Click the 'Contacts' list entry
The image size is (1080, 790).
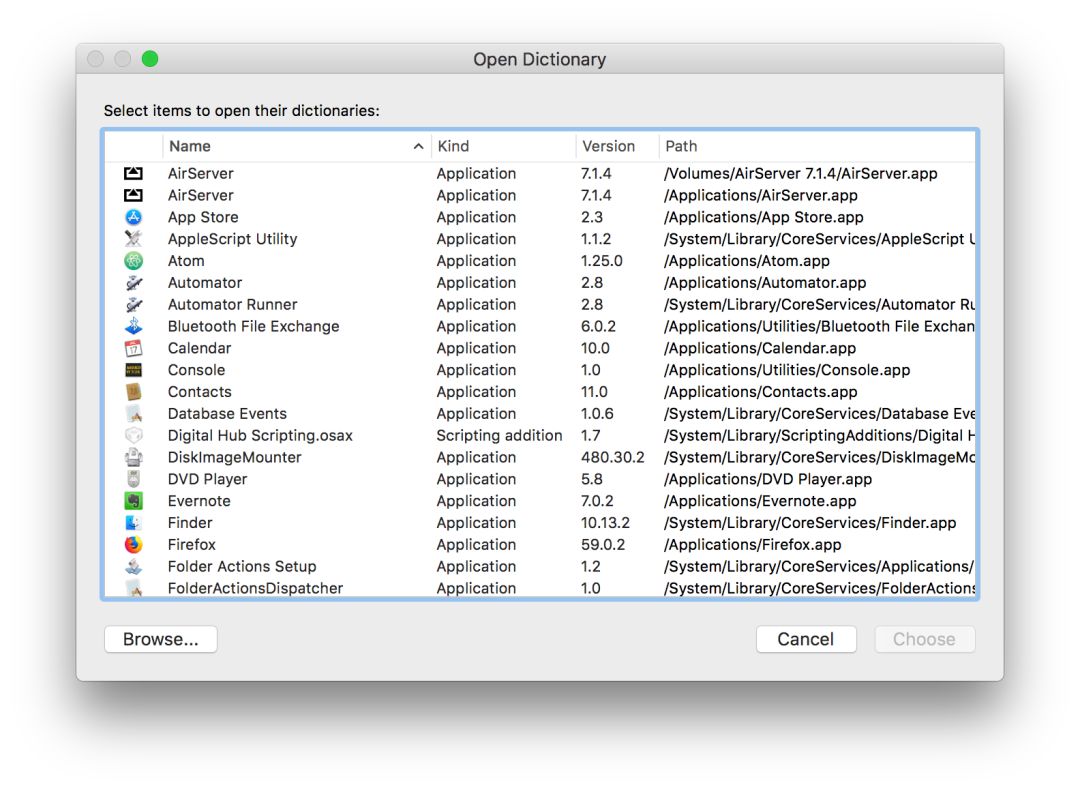pos(200,392)
